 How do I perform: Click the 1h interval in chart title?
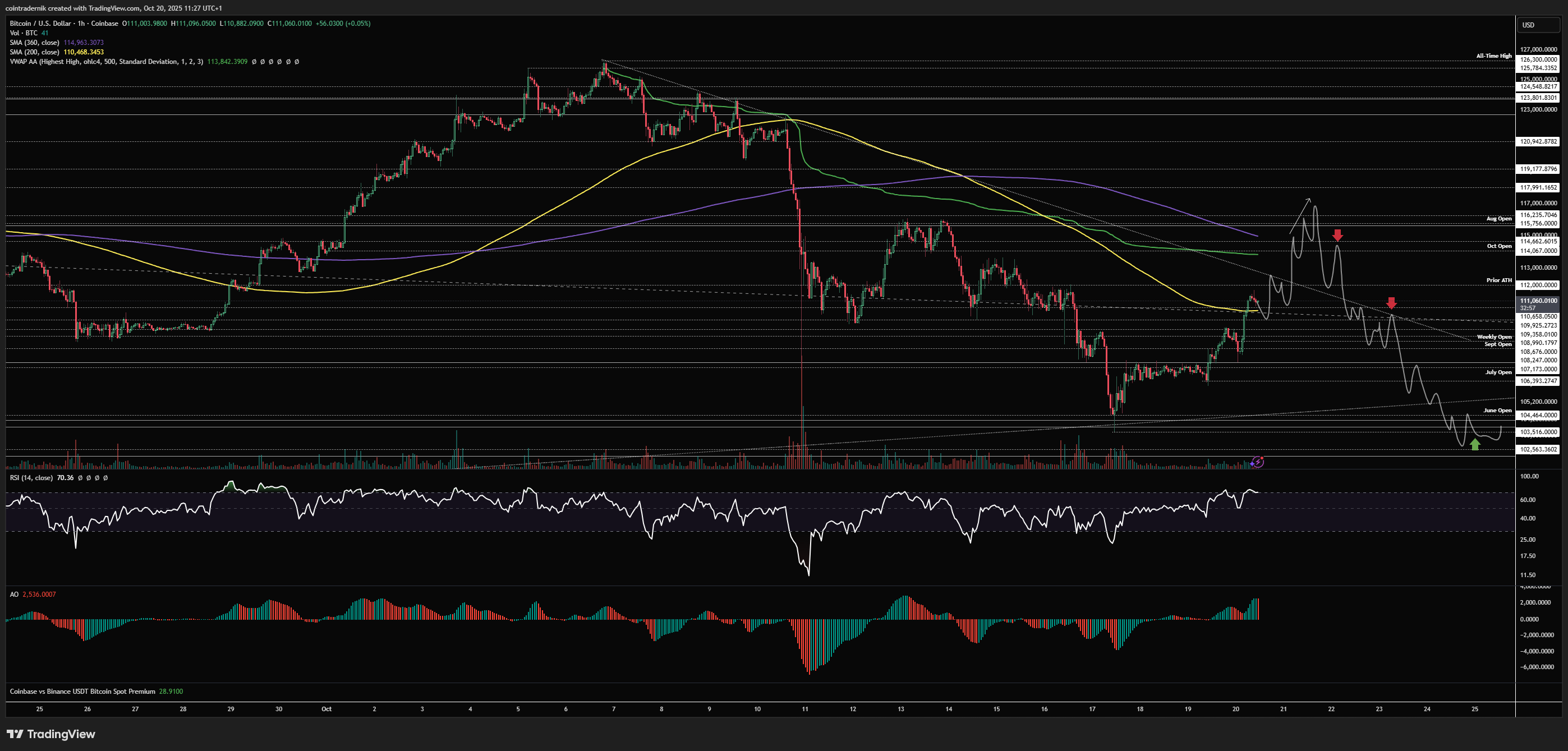tap(81, 23)
